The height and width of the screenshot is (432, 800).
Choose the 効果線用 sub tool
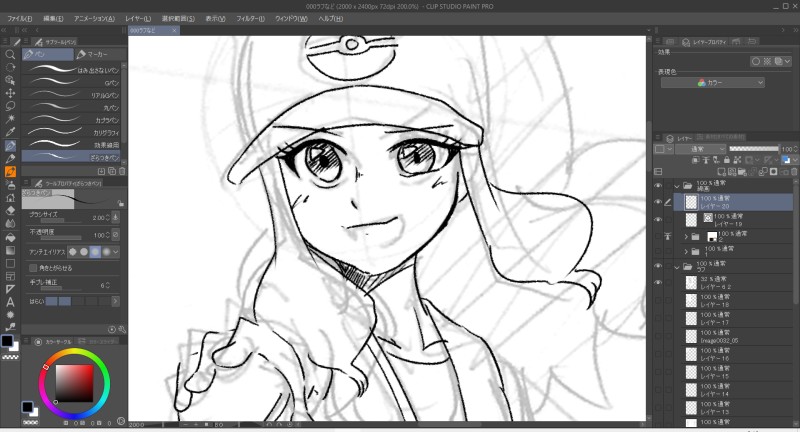71,144
